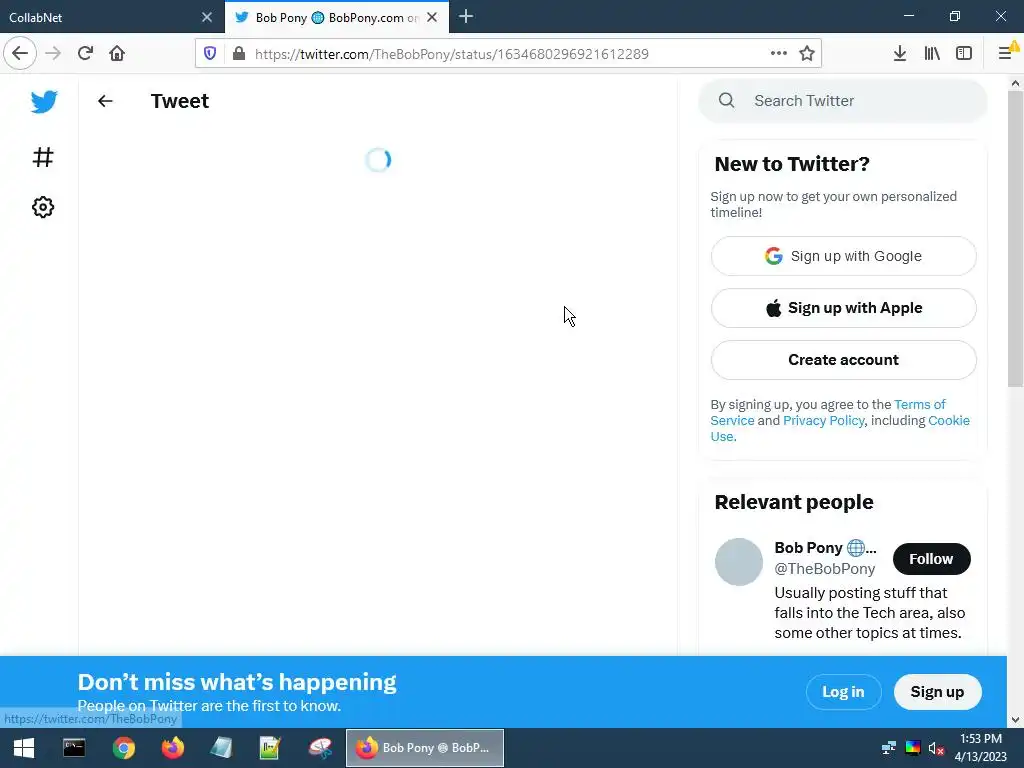
Task: Close the CollabNet tab
Action: 207,17
